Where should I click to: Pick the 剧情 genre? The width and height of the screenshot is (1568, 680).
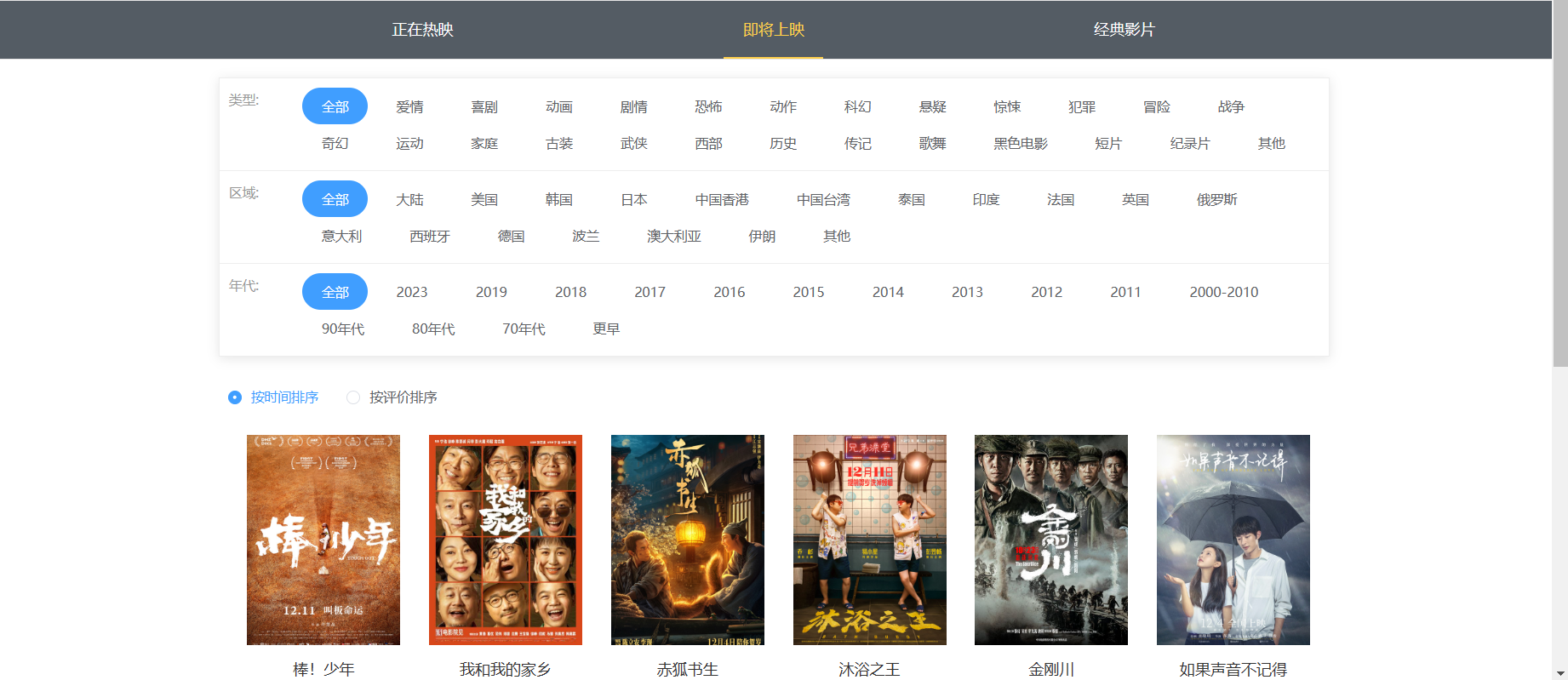(x=633, y=106)
